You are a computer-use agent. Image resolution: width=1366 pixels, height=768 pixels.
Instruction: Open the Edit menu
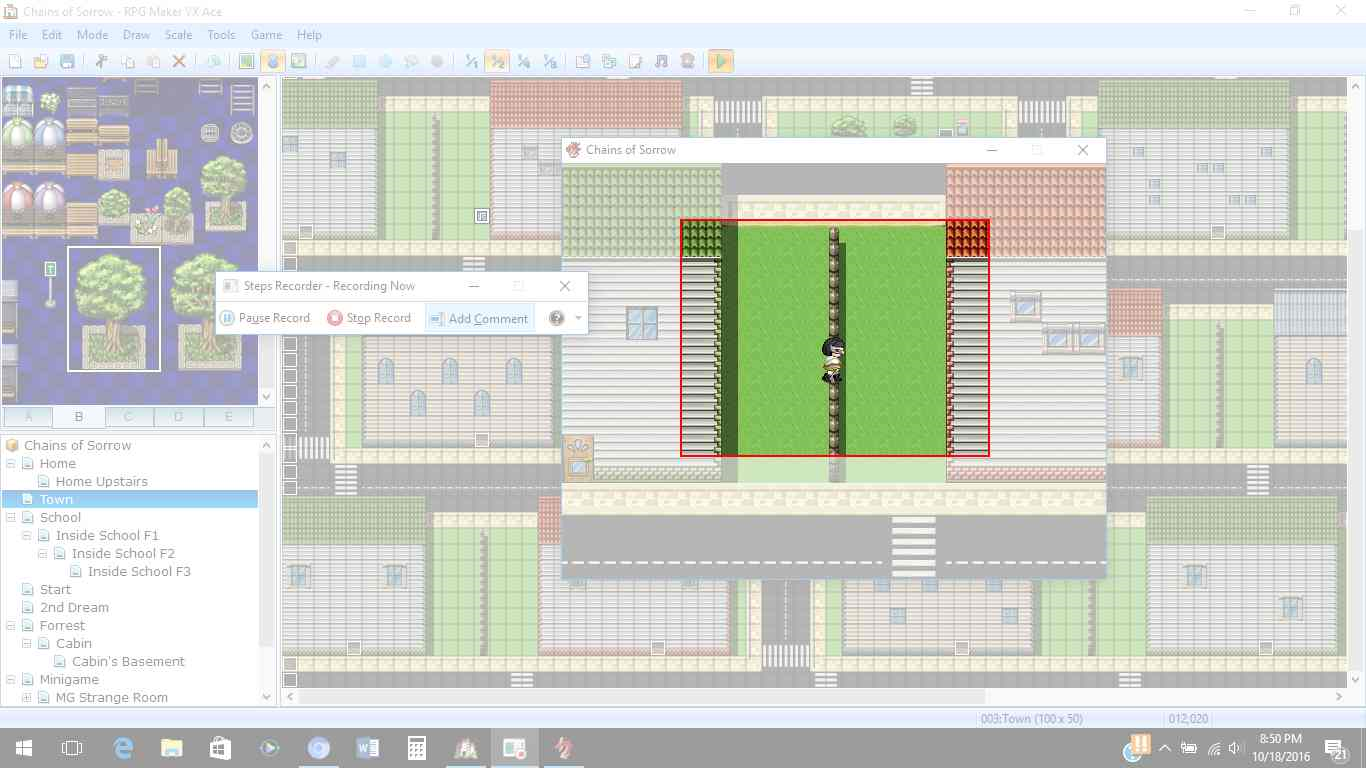pos(52,35)
